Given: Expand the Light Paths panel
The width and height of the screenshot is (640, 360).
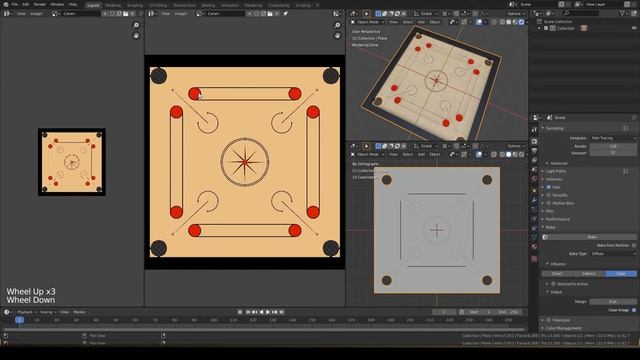Looking at the screenshot, I should (555, 171).
